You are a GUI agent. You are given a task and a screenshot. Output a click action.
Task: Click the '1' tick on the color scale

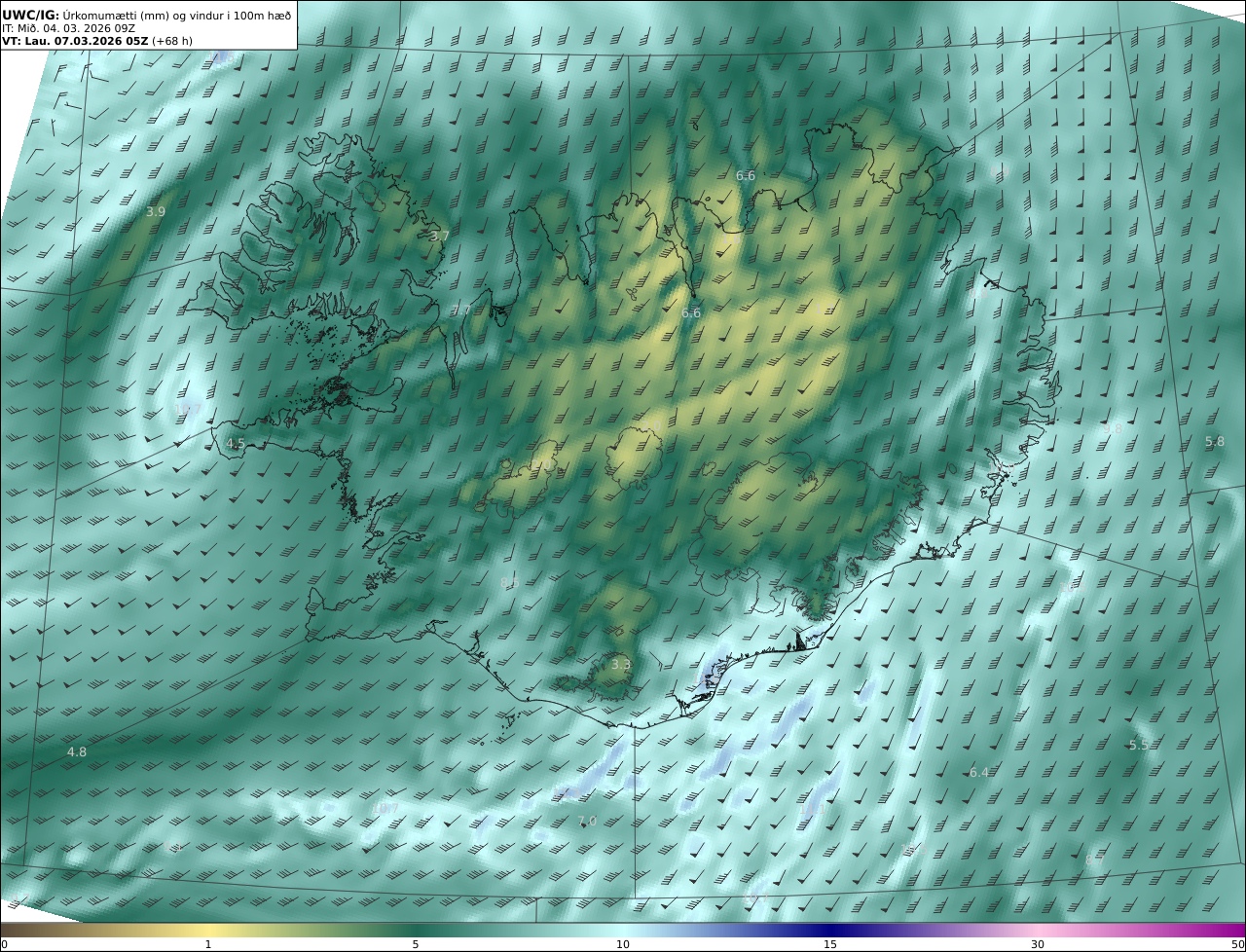click(x=208, y=944)
